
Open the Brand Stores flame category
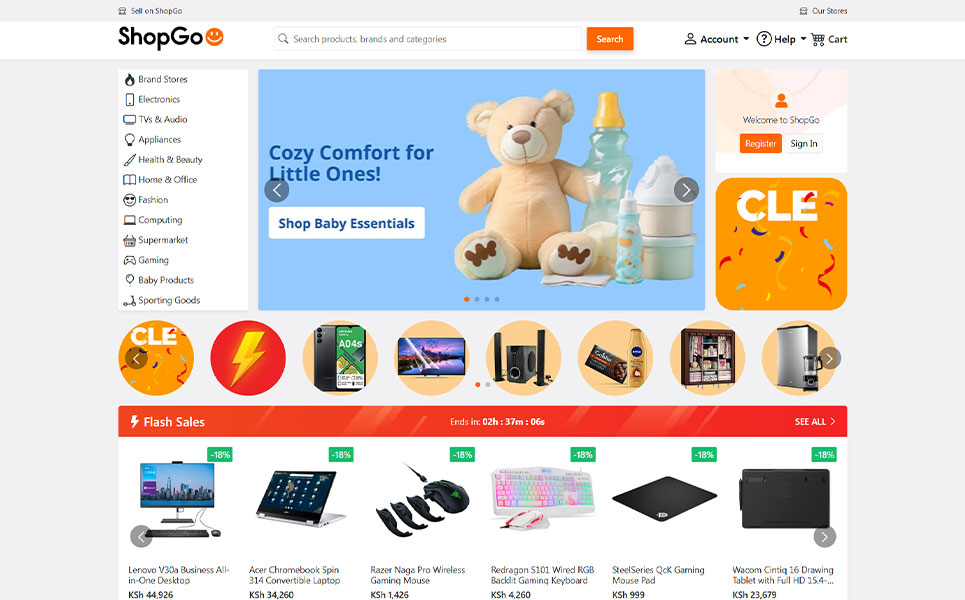pyautogui.click(x=156, y=79)
